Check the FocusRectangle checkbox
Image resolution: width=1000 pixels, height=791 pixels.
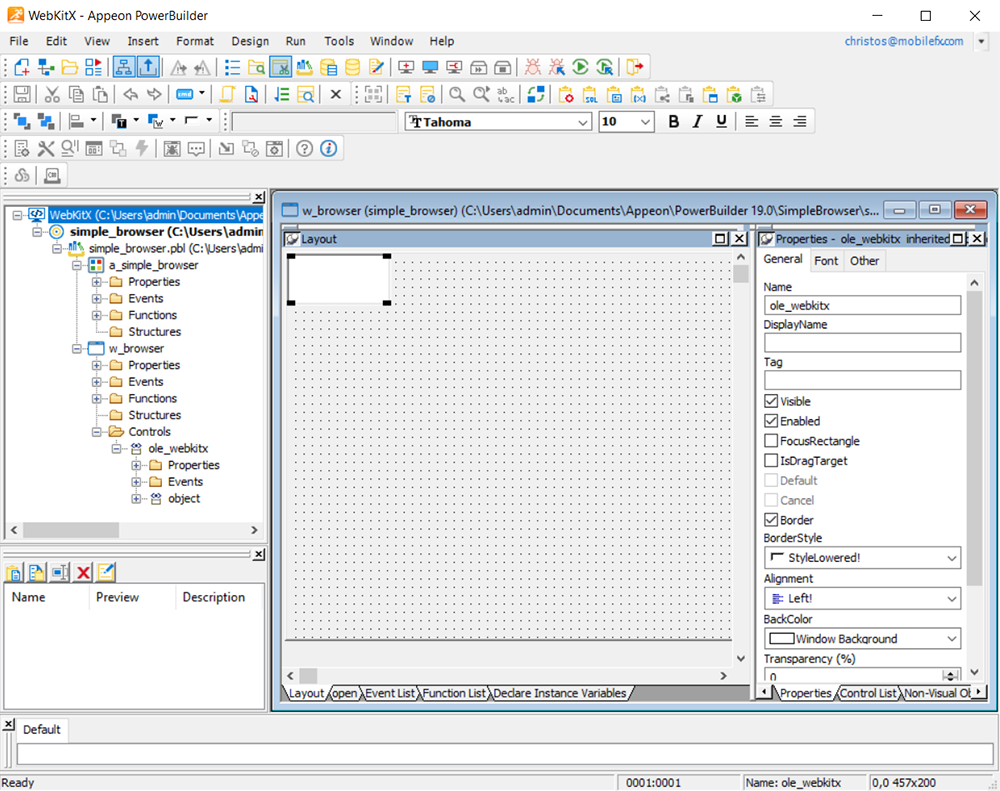(x=771, y=441)
